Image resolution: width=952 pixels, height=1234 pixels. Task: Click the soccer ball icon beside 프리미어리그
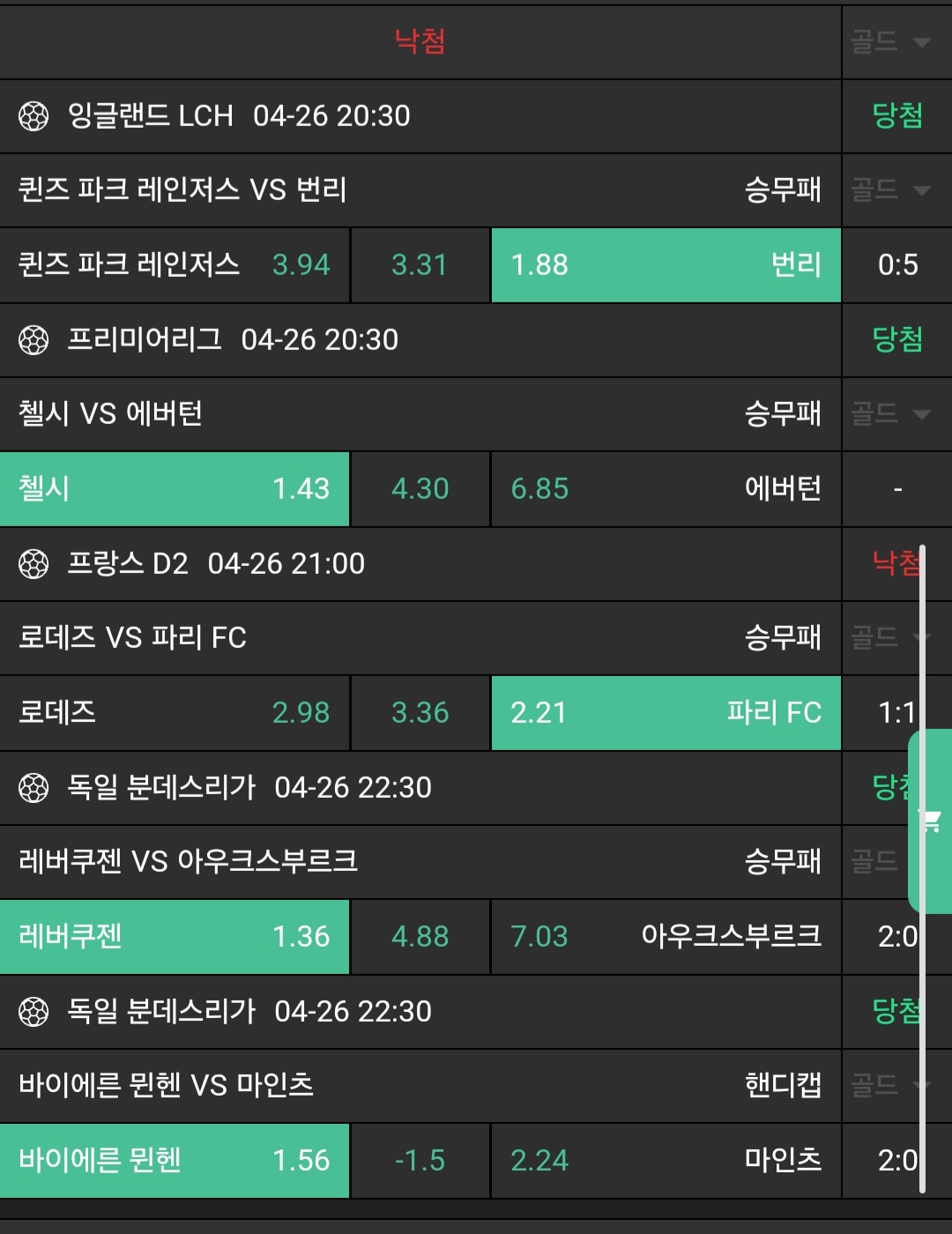tap(33, 340)
